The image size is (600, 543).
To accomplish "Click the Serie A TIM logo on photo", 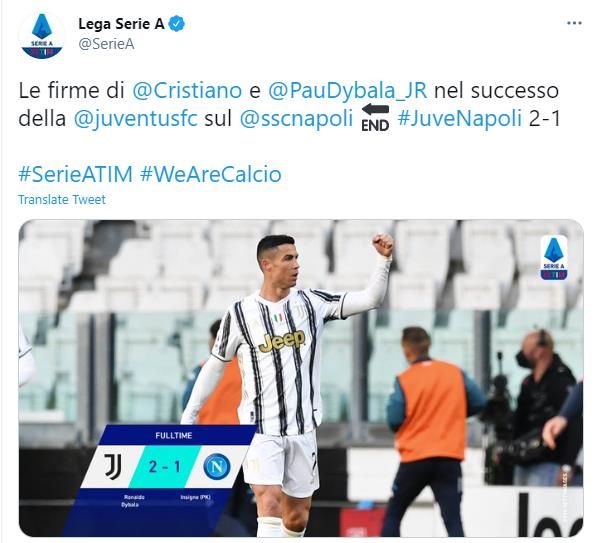I will coord(554,258).
